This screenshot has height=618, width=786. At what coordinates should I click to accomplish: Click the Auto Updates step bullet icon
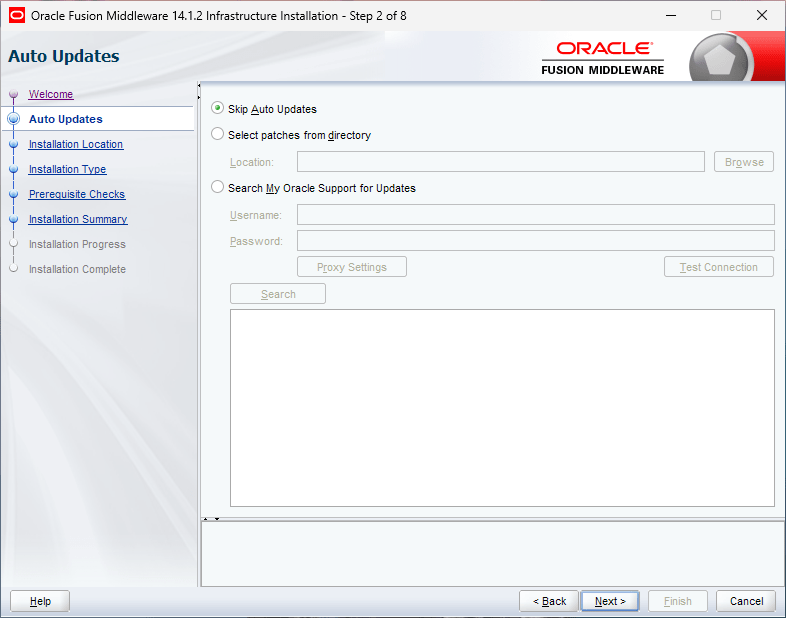click(14, 119)
